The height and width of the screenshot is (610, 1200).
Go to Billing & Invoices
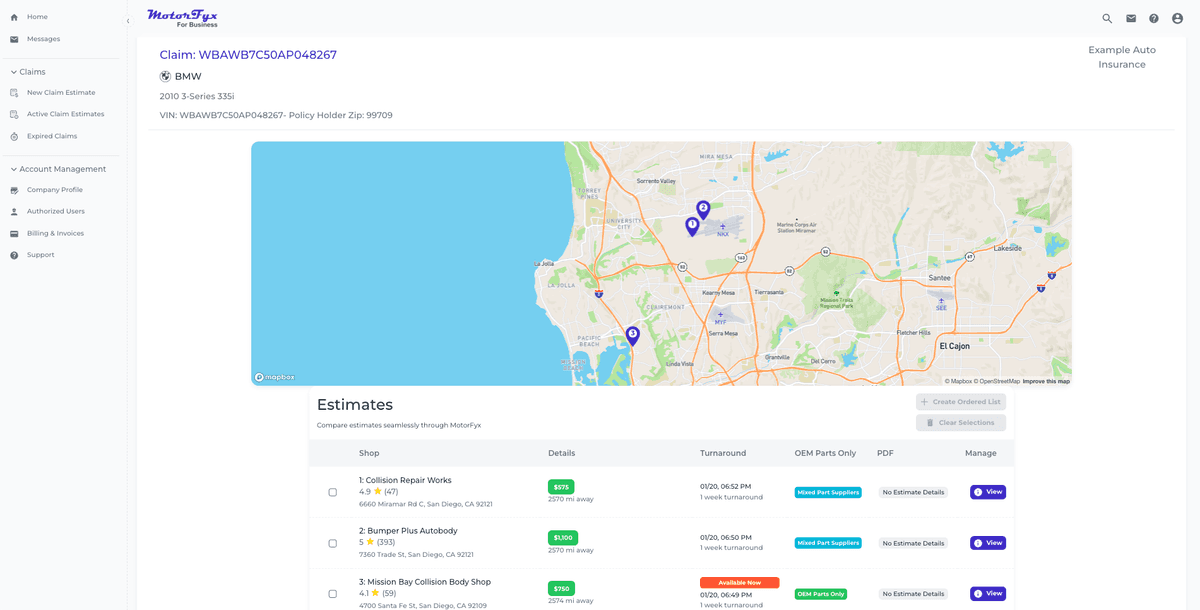(x=55, y=233)
